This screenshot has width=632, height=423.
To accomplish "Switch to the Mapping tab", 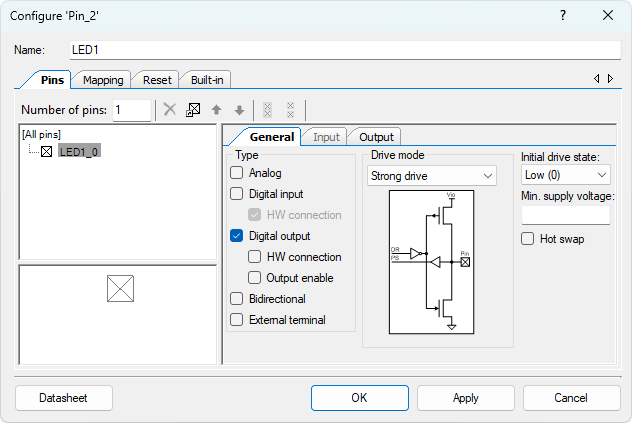I will (103, 80).
